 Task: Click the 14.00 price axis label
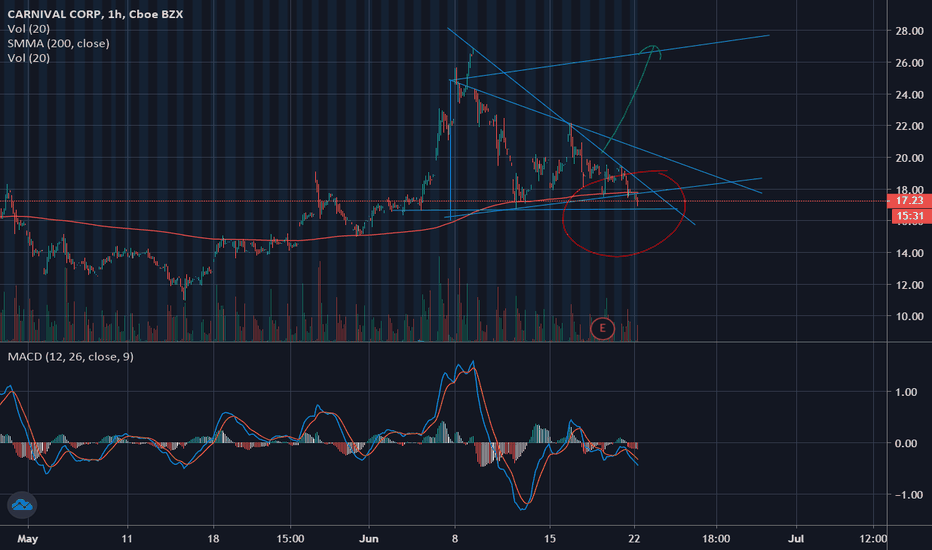(x=909, y=253)
